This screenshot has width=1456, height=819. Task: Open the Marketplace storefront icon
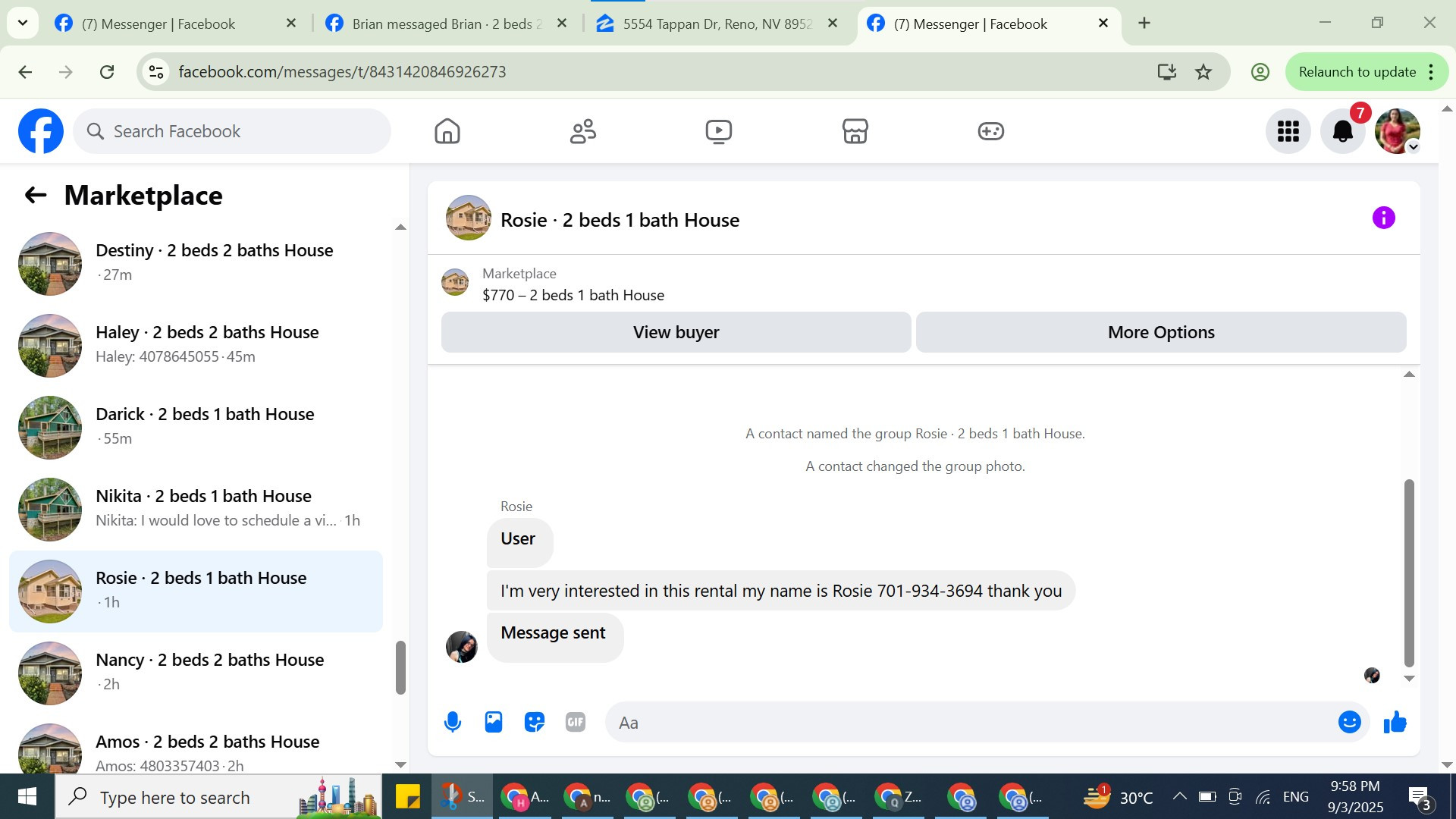click(855, 131)
